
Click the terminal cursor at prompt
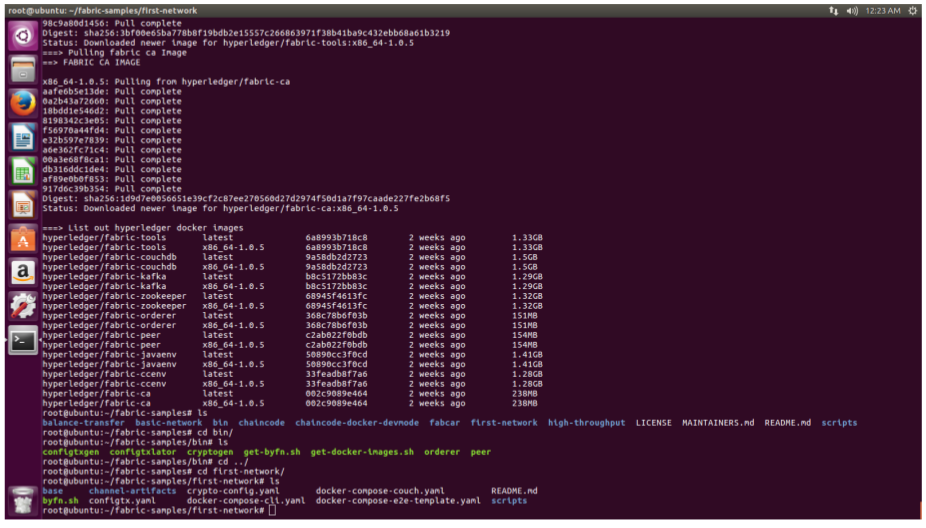pyautogui.click(x=272, y=510)
